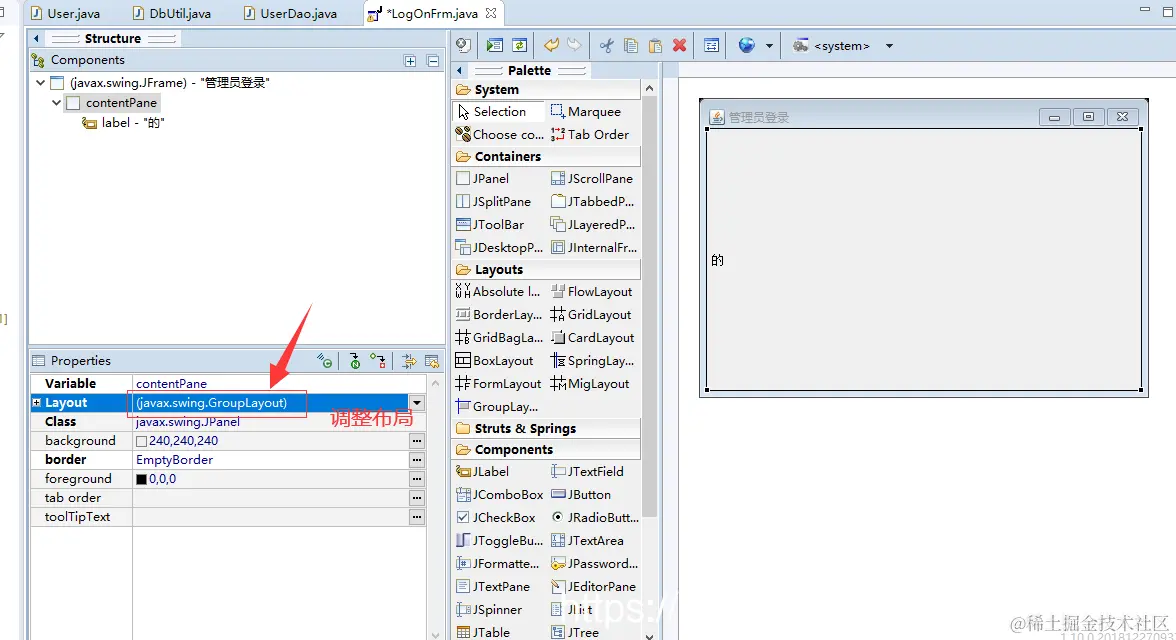Choose the GridLayout item
Screen dimensions: 1176x640
click(x=590, y=315)
